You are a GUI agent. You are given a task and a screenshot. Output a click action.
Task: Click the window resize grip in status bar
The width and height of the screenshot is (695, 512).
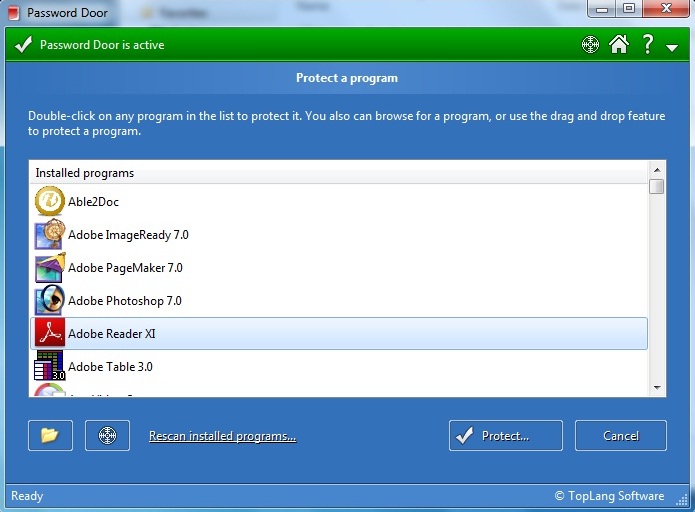coord(682,500)
